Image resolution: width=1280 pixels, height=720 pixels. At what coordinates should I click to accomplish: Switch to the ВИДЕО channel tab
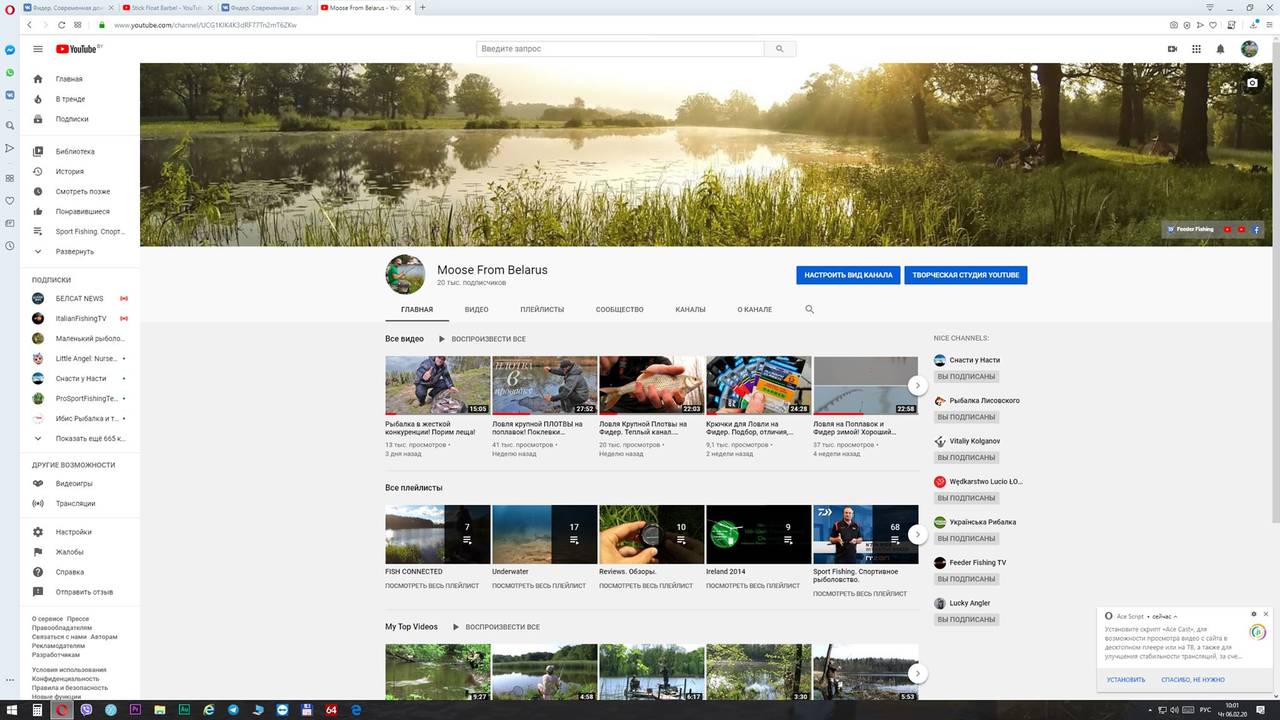tap(476, 310)
